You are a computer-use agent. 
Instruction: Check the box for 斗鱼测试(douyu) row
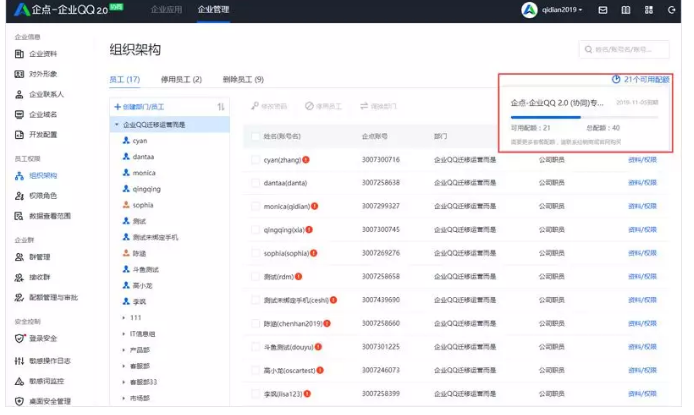coord(255,347)
